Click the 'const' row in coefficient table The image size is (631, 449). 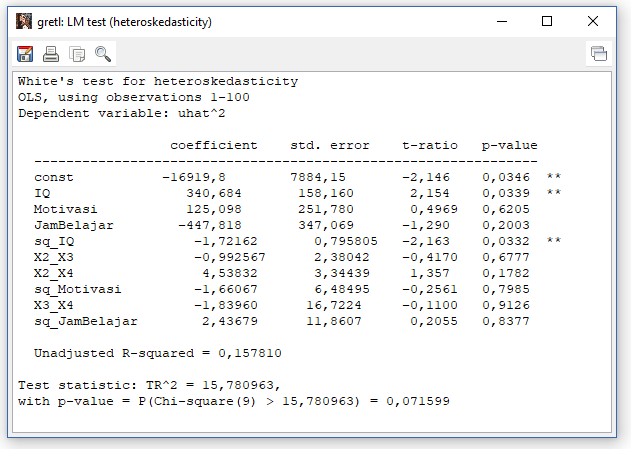[53, 177]
